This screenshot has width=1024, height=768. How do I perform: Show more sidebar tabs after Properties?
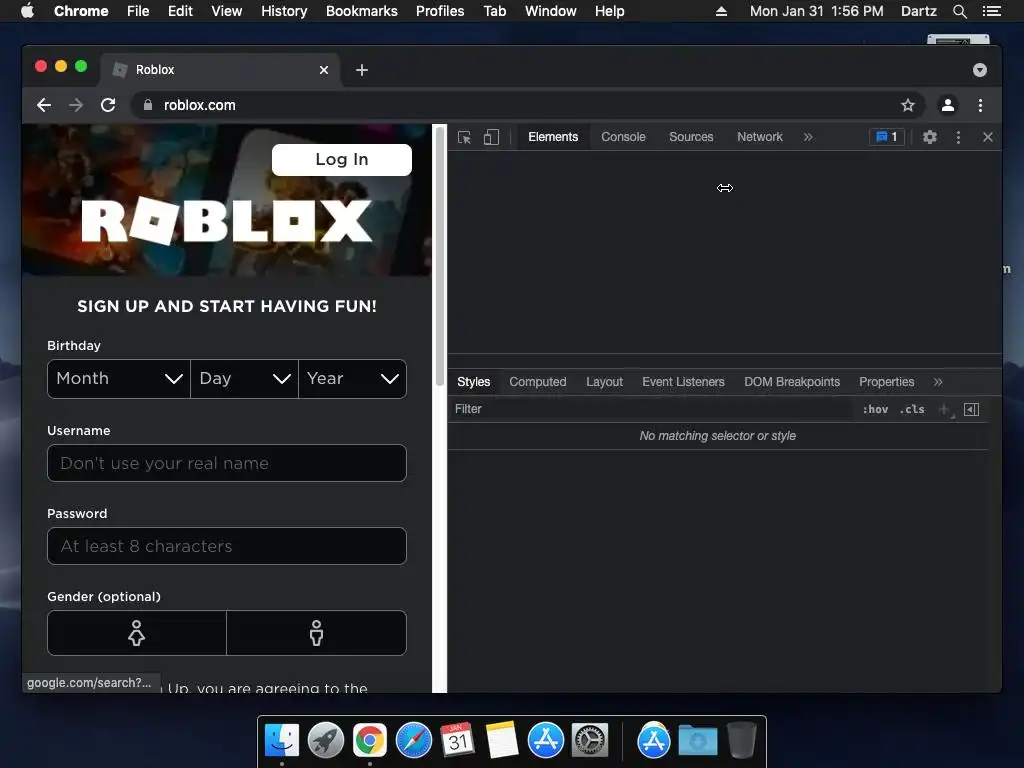coord(938,382)
